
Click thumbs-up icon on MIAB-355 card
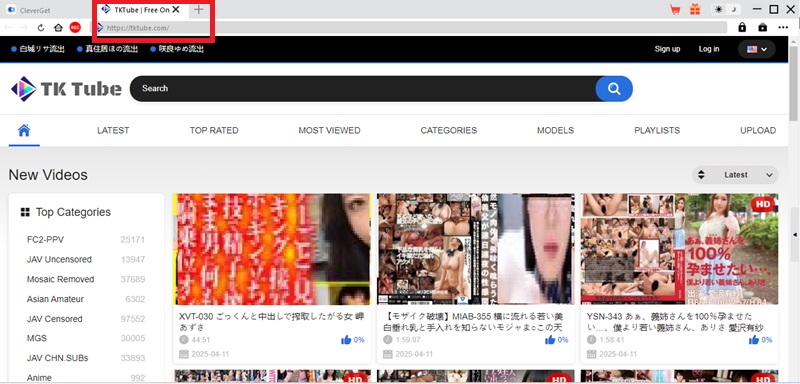[550, 340]
